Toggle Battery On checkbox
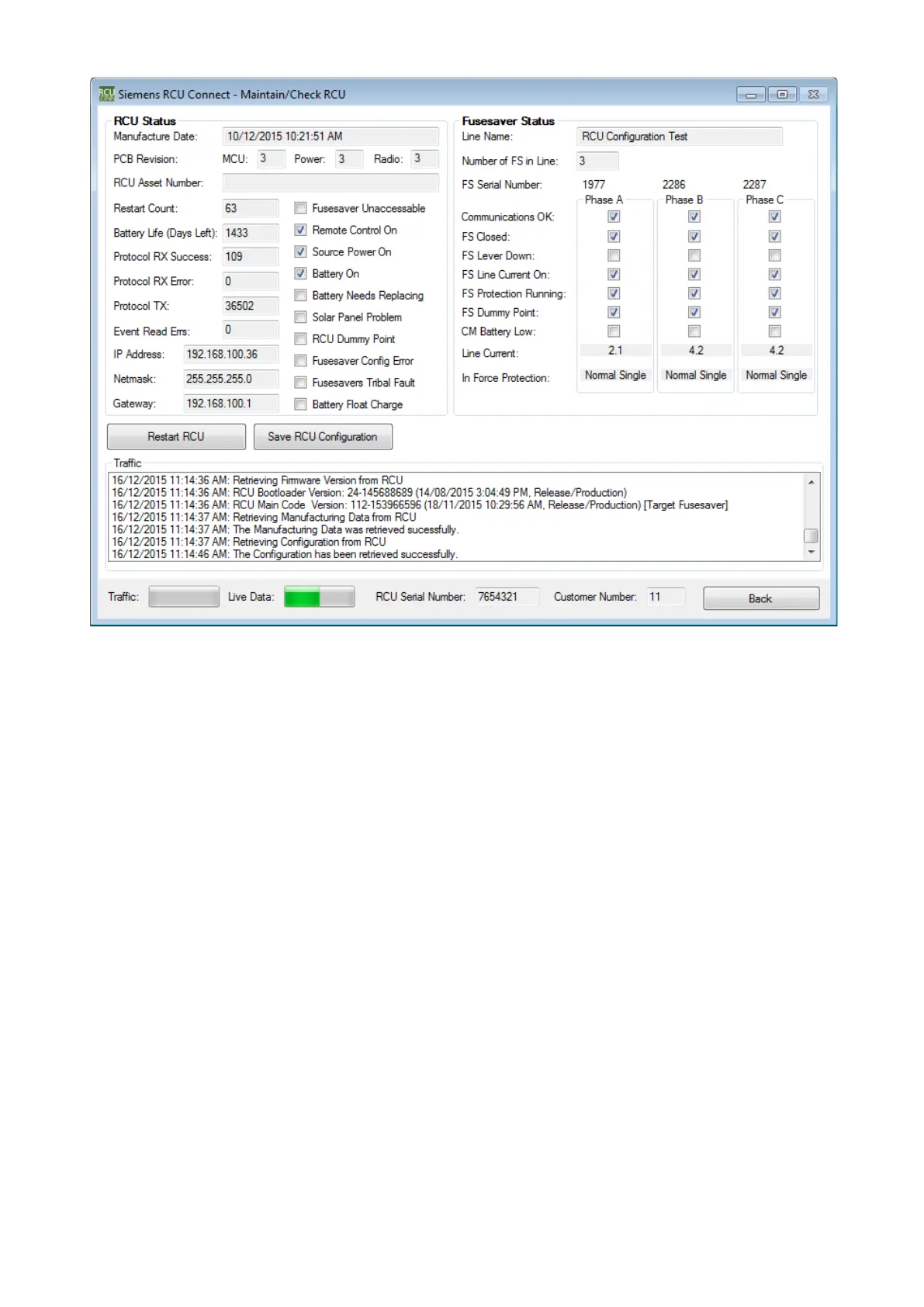This screenshot has width=924, height=1307. tap(300, 273)
